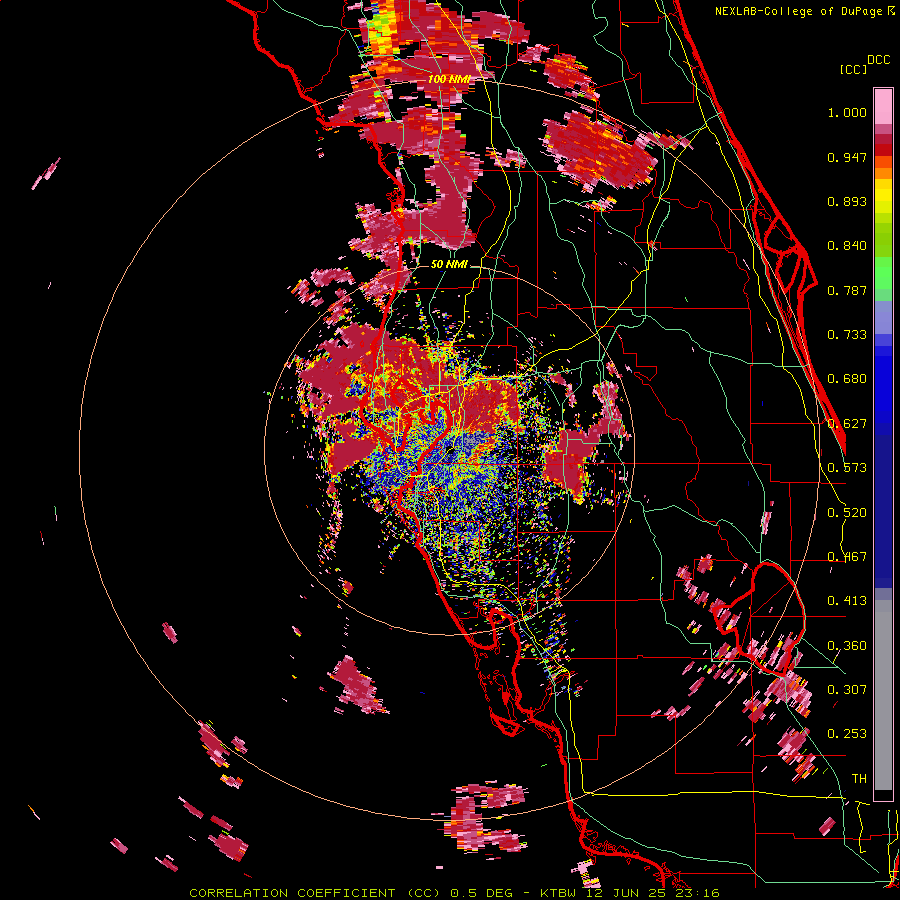
Task: Select the 0.893 scale value
Action: (x=847, y=201)
